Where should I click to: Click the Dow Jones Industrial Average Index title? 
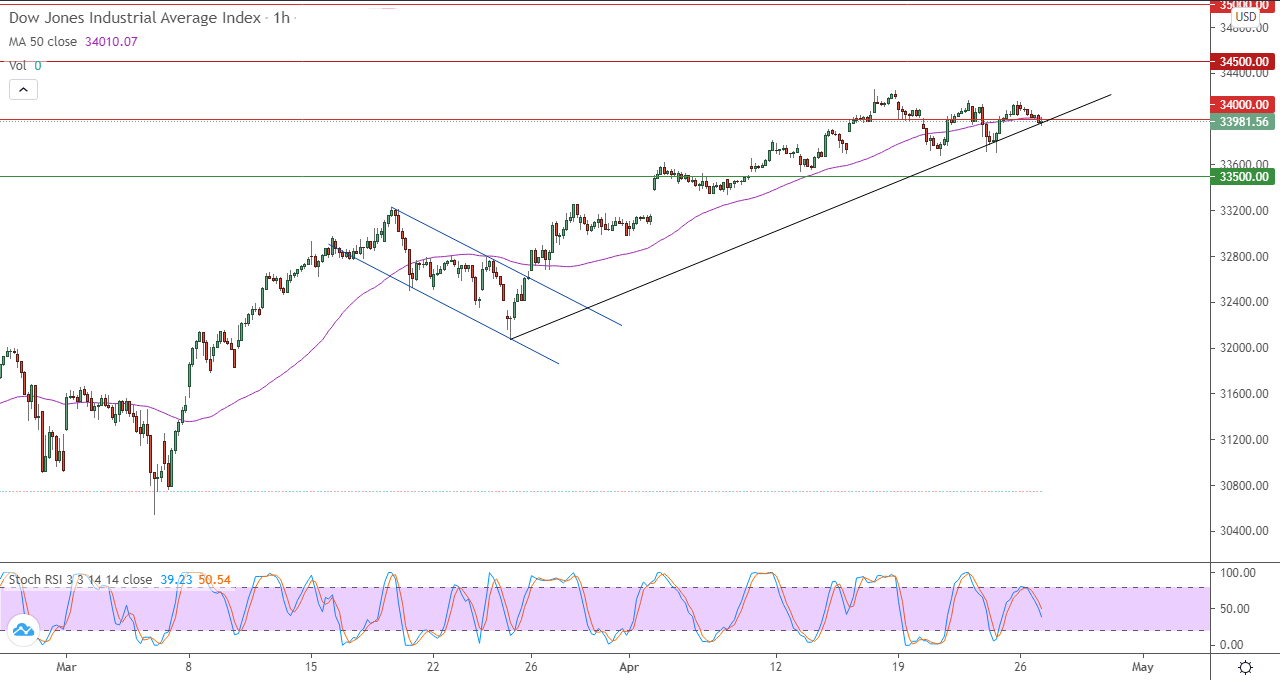pyautogui.click(x=135, y=18)
